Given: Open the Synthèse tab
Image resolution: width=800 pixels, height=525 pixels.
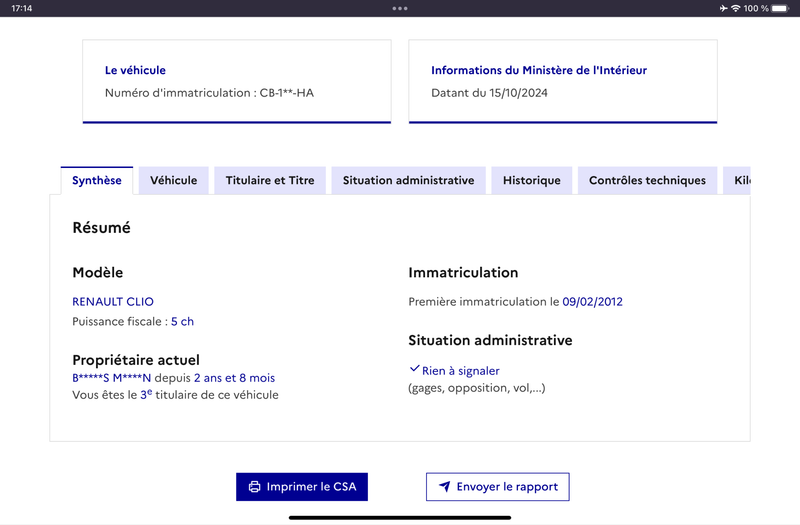Looking at the screenshot, I should (x=97, y=181).
